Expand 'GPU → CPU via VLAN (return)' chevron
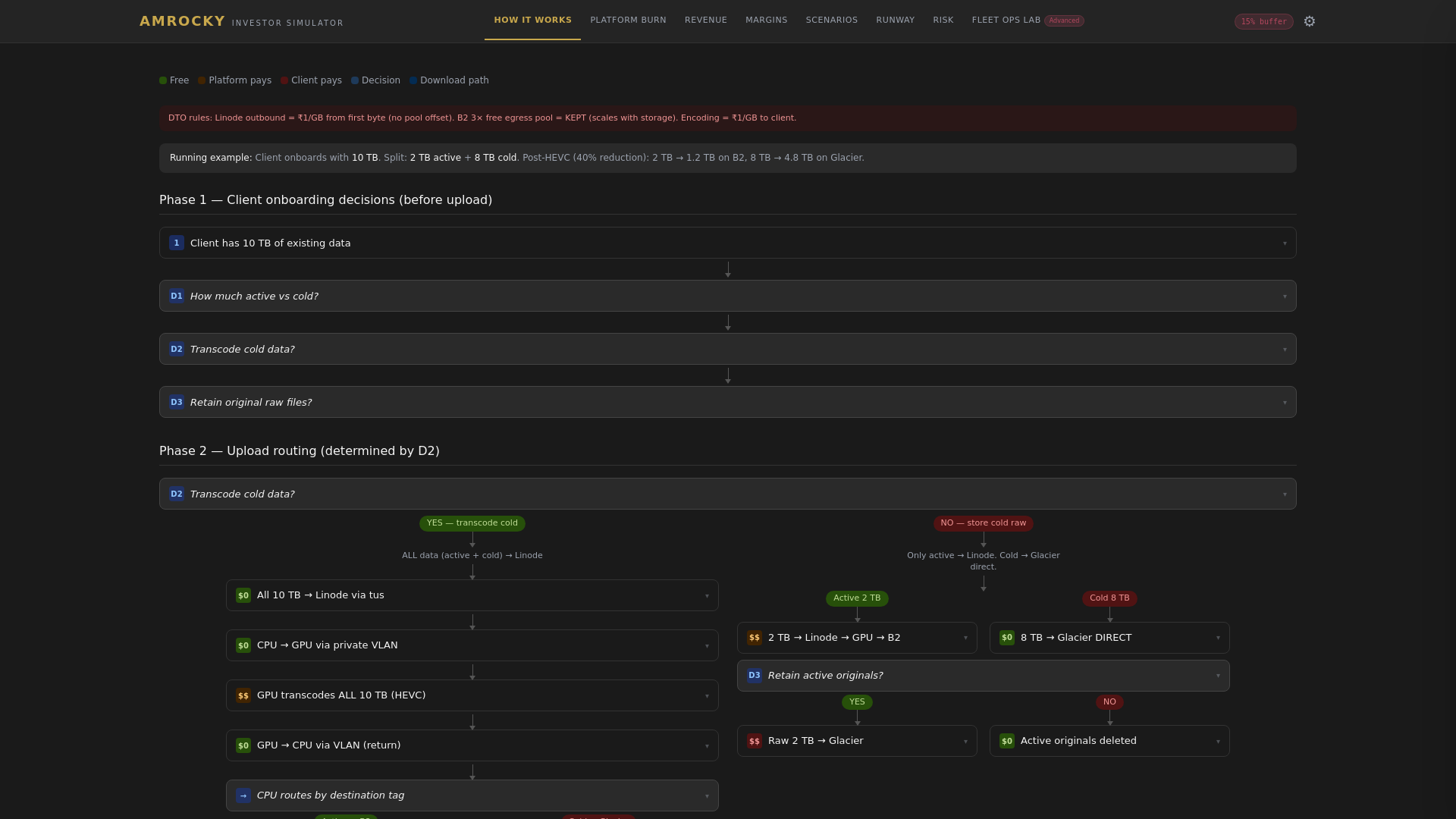1456x819 pixels. point(707,746)
